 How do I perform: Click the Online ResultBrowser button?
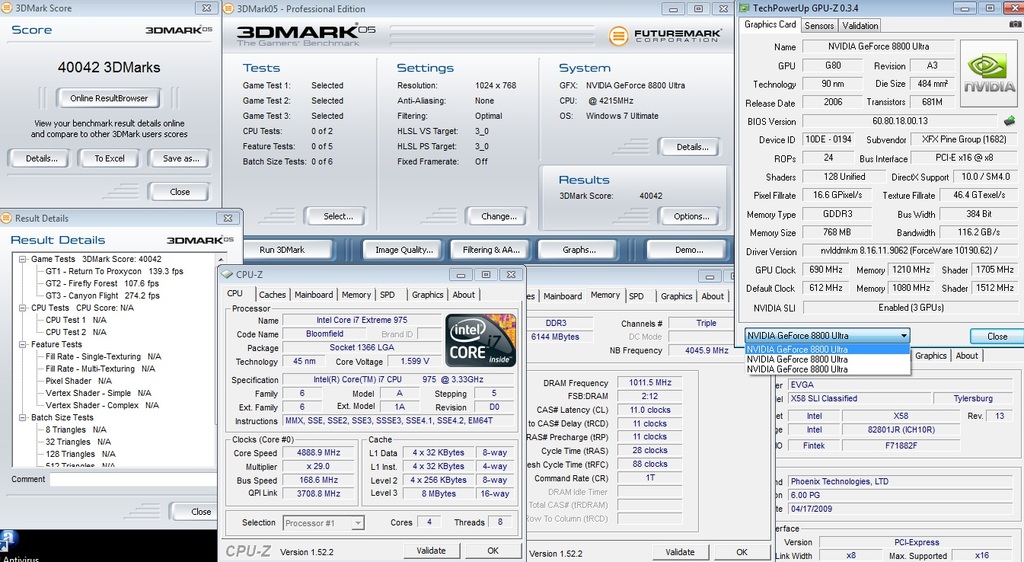(x=109, y=98)
